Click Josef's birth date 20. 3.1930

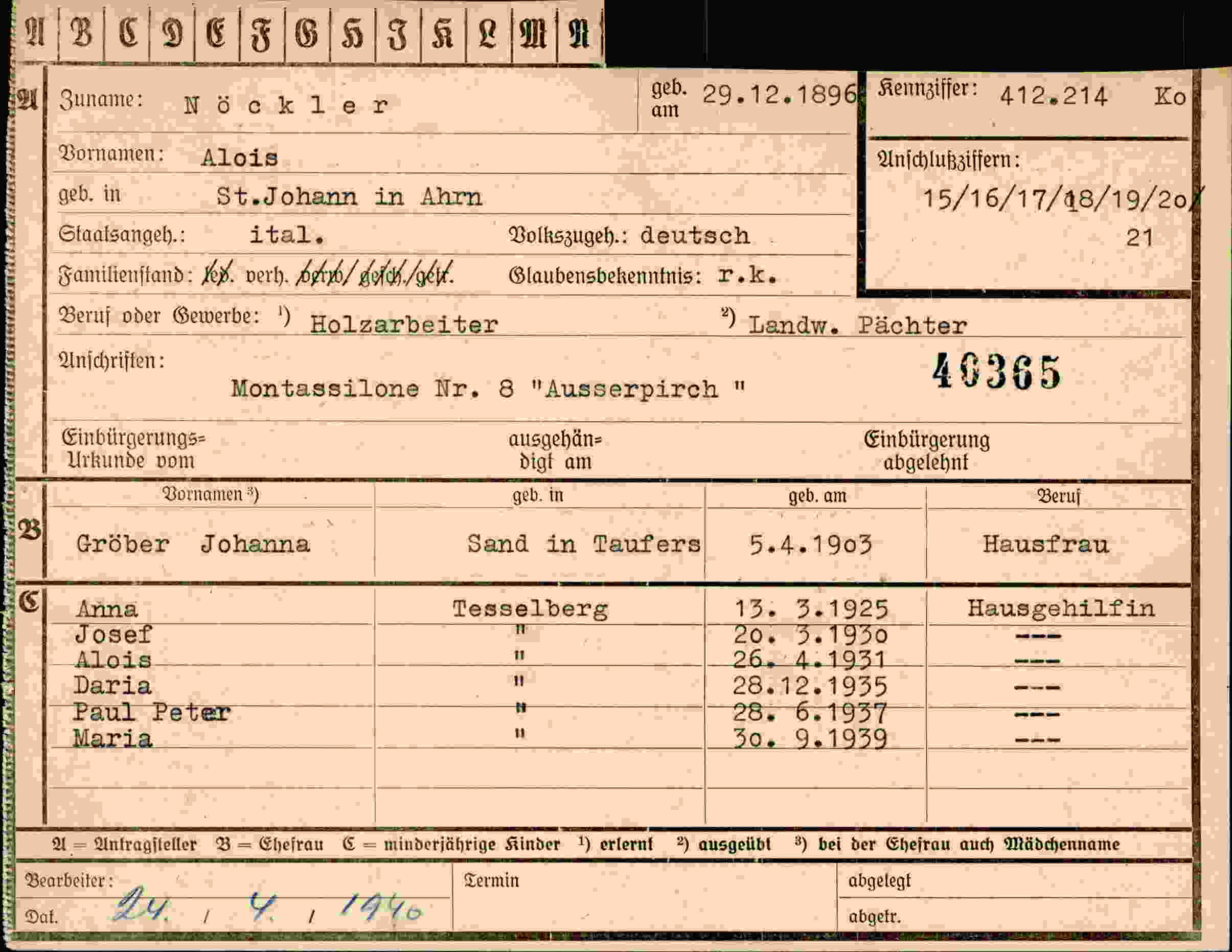[810, 636]
